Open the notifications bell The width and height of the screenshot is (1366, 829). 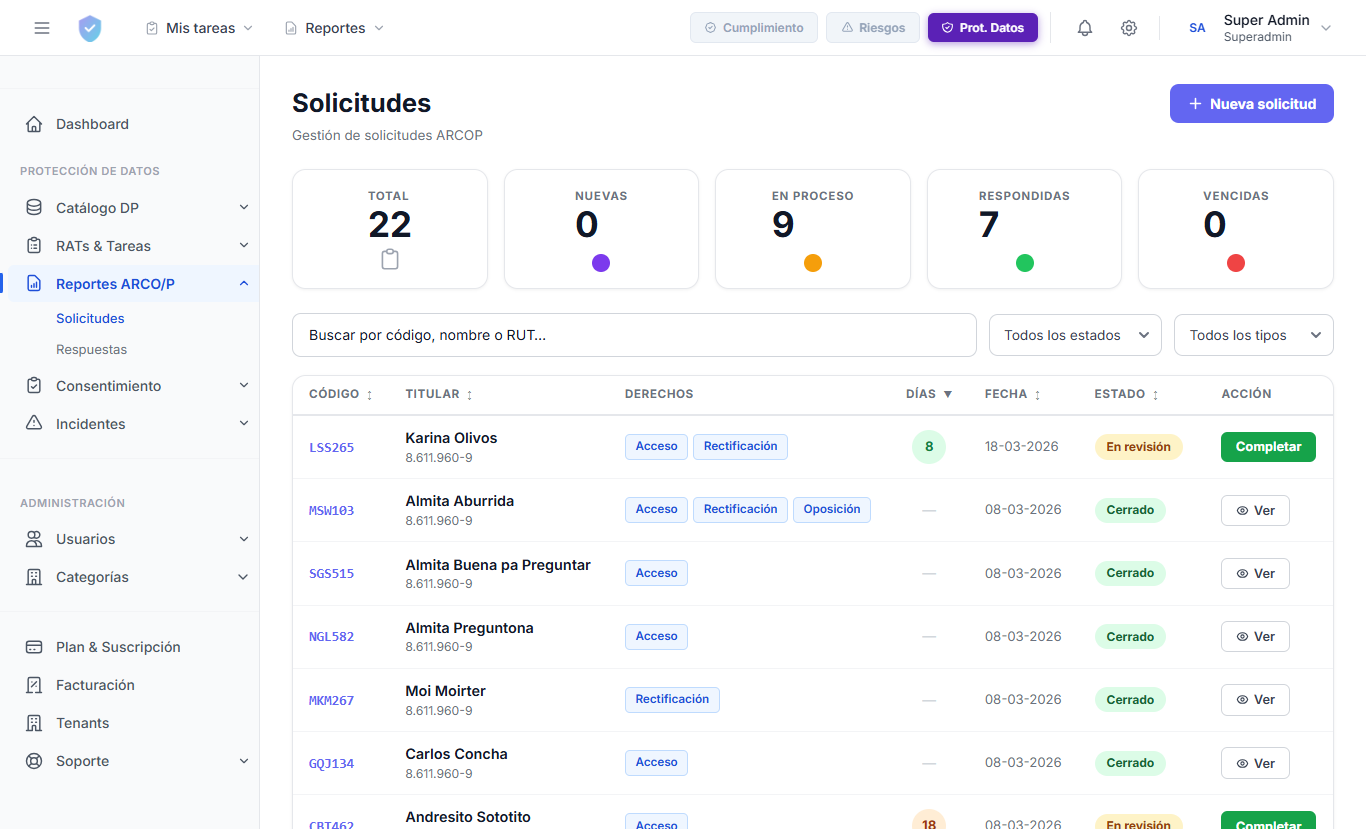point(1085,28)
